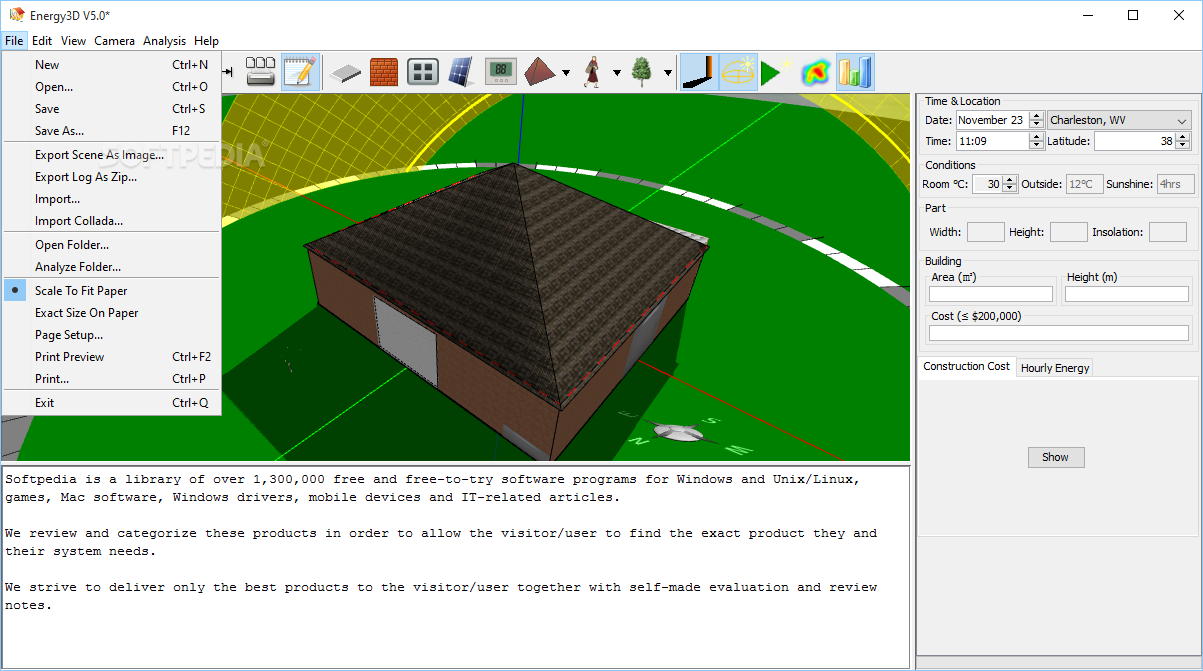Switch to the Hourly Energy tab
Viewport: 1203px width, 671px height.
click(1055, 368)
